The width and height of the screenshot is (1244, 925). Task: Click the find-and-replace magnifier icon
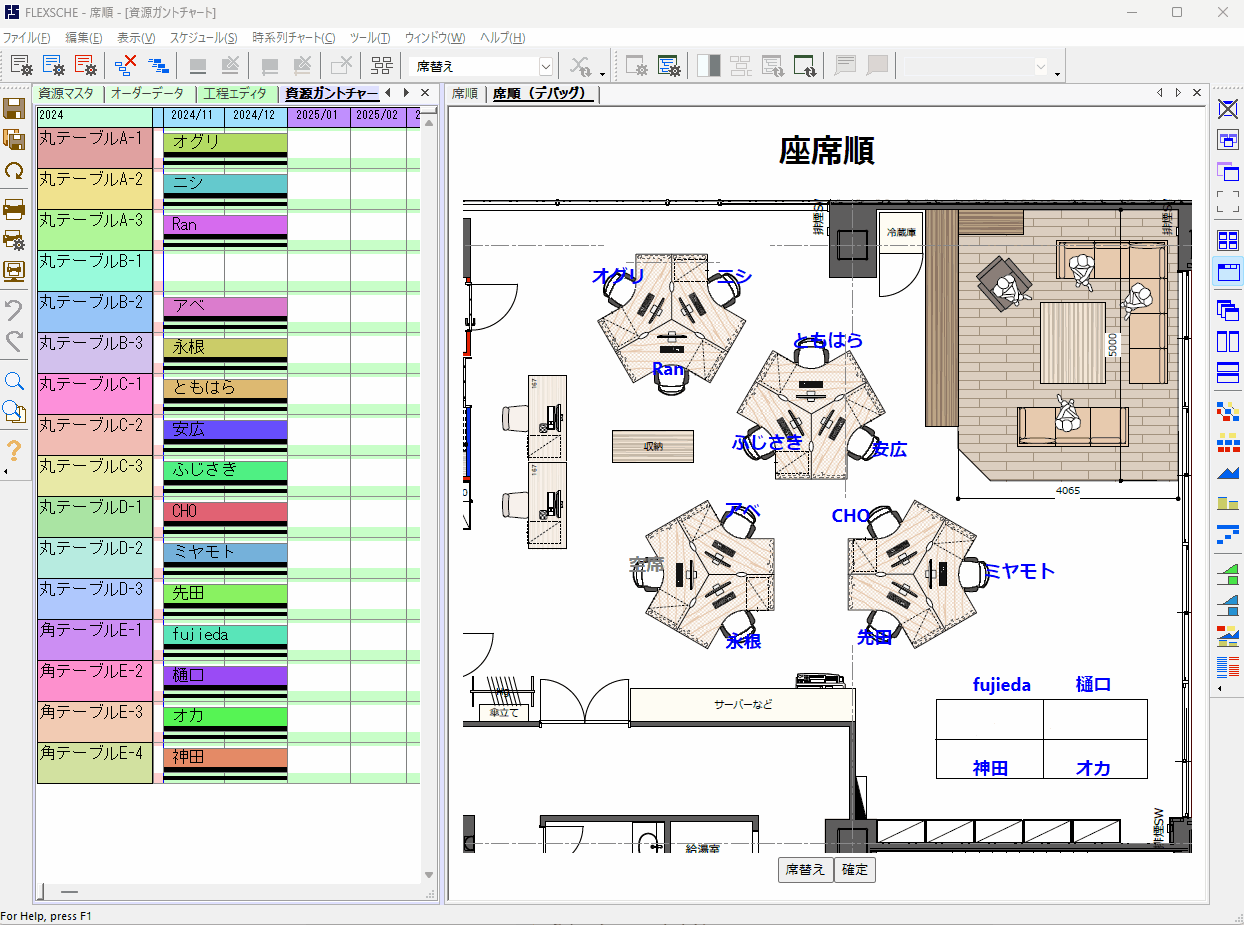coord(14,412)
